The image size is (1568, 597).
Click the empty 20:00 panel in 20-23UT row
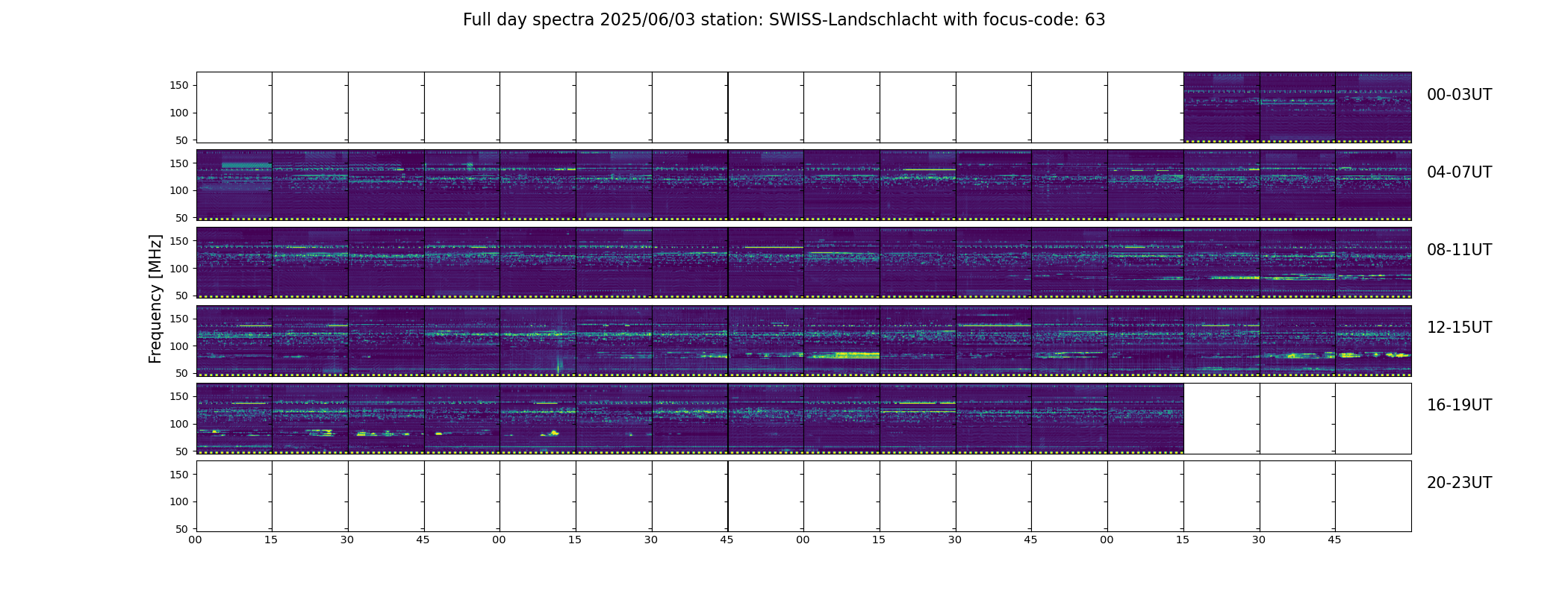234,496
